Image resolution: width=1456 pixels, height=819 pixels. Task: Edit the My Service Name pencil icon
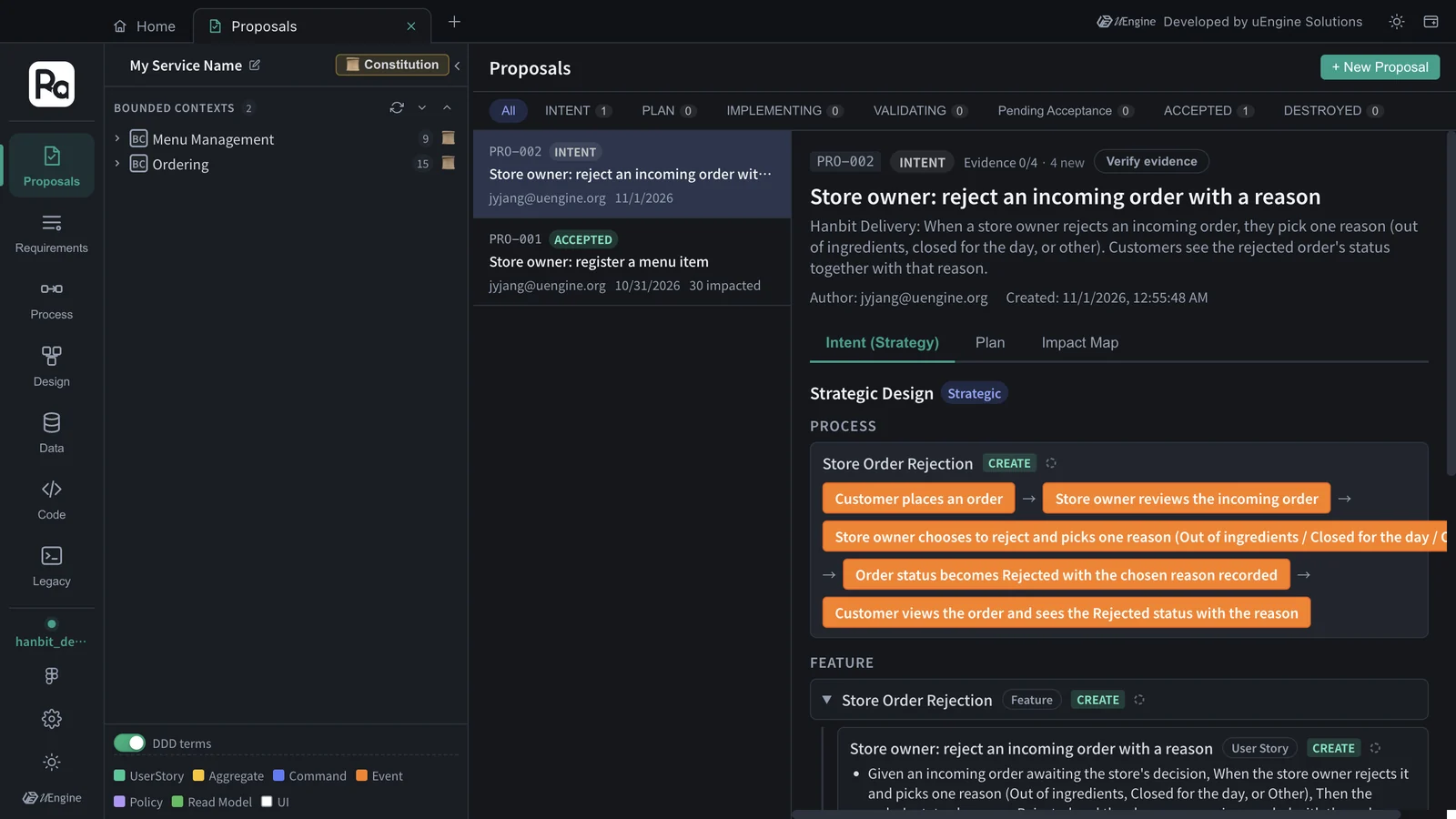(x=255, y=66)
